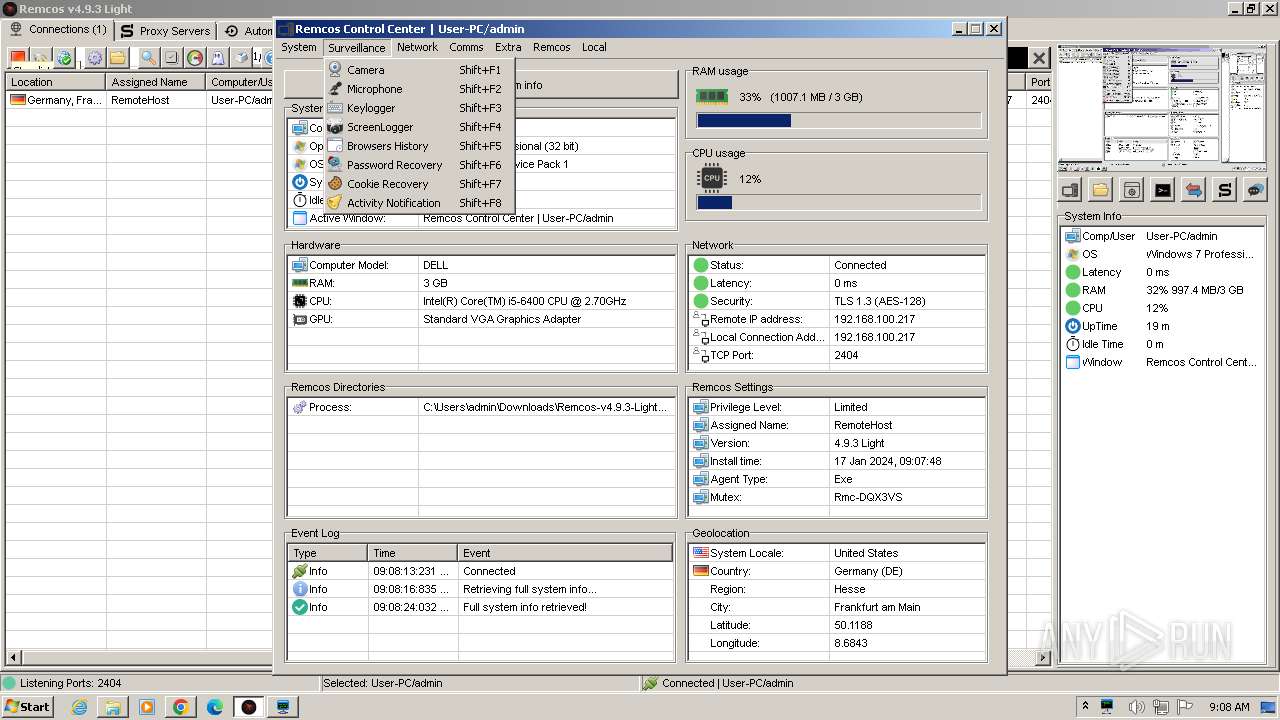The image size is (1280, 720).
Task: Click the Mutex value Rmc-DQX3VS
Action: [x=868, y=497]
